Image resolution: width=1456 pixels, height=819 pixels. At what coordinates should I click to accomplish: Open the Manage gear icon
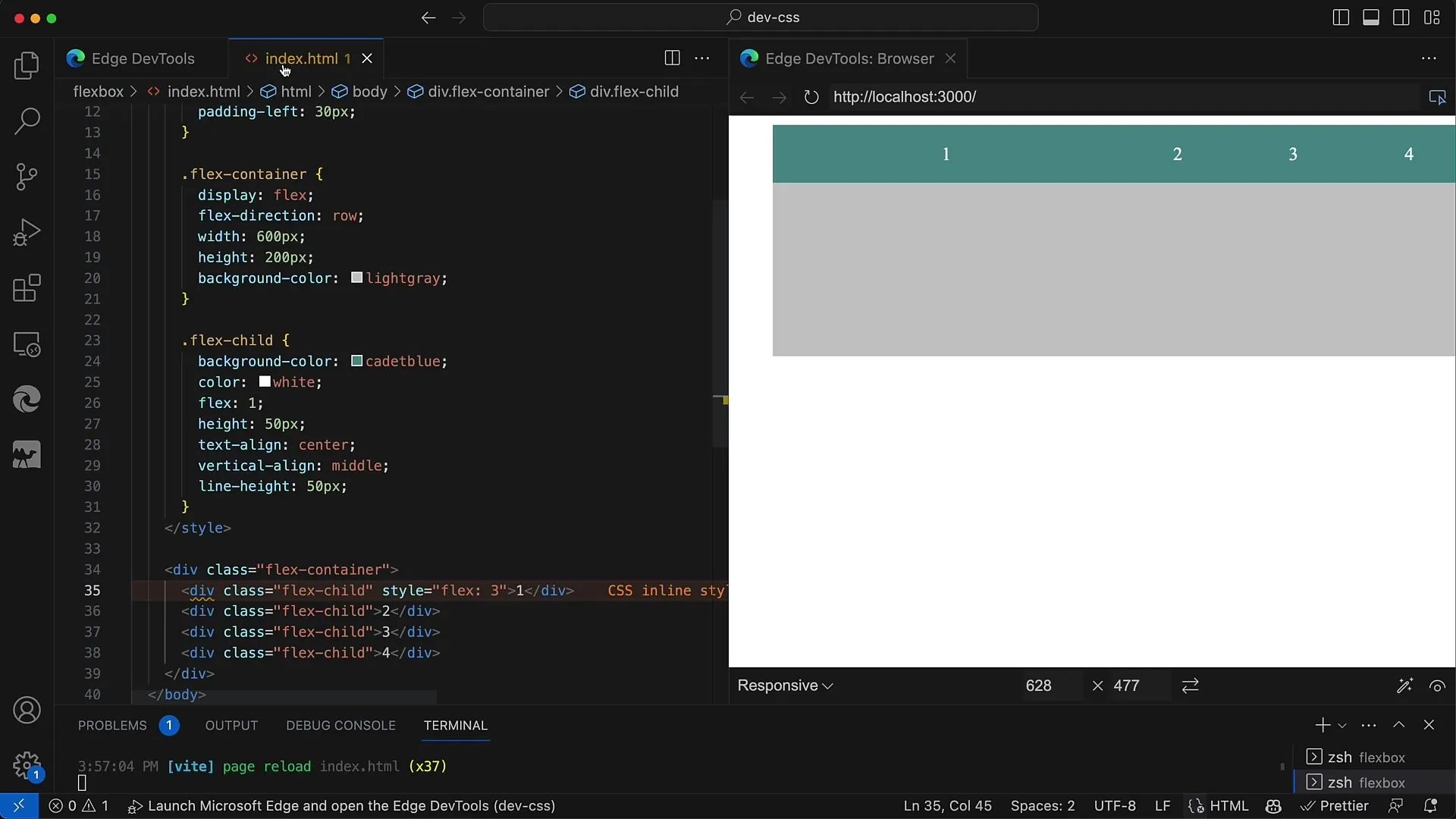click(27, 766)
